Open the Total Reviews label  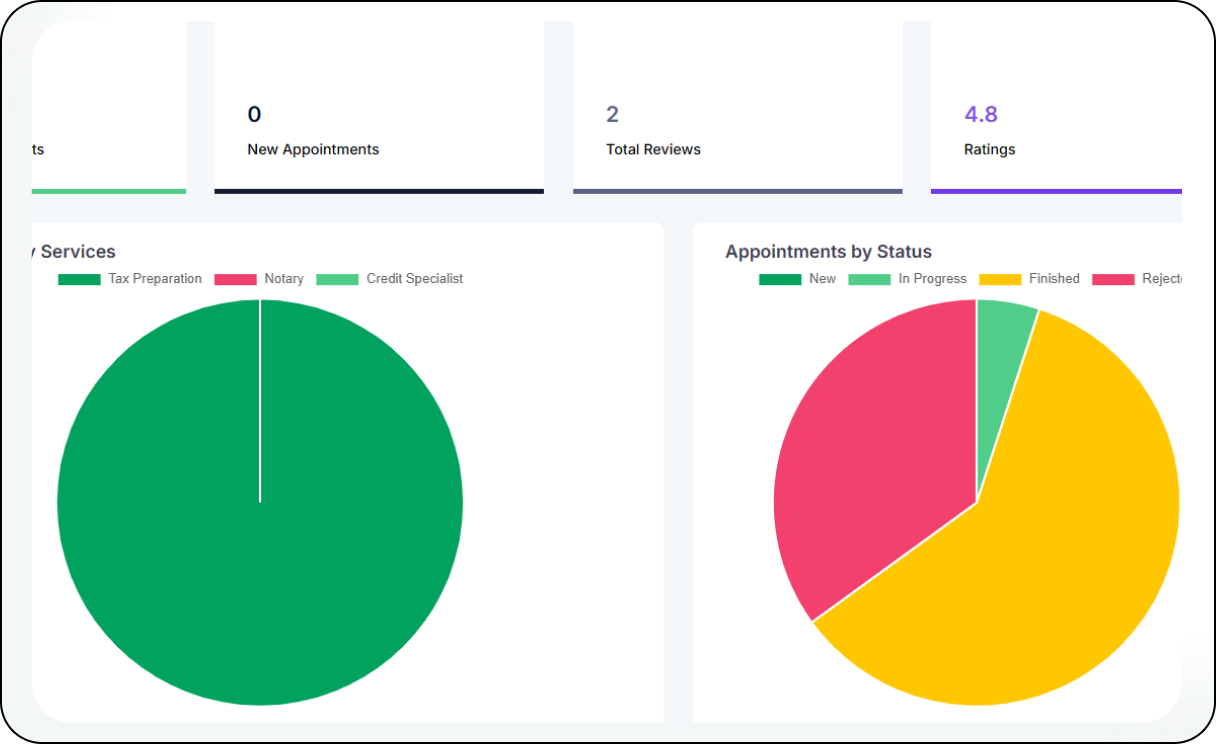click(653, 149)
